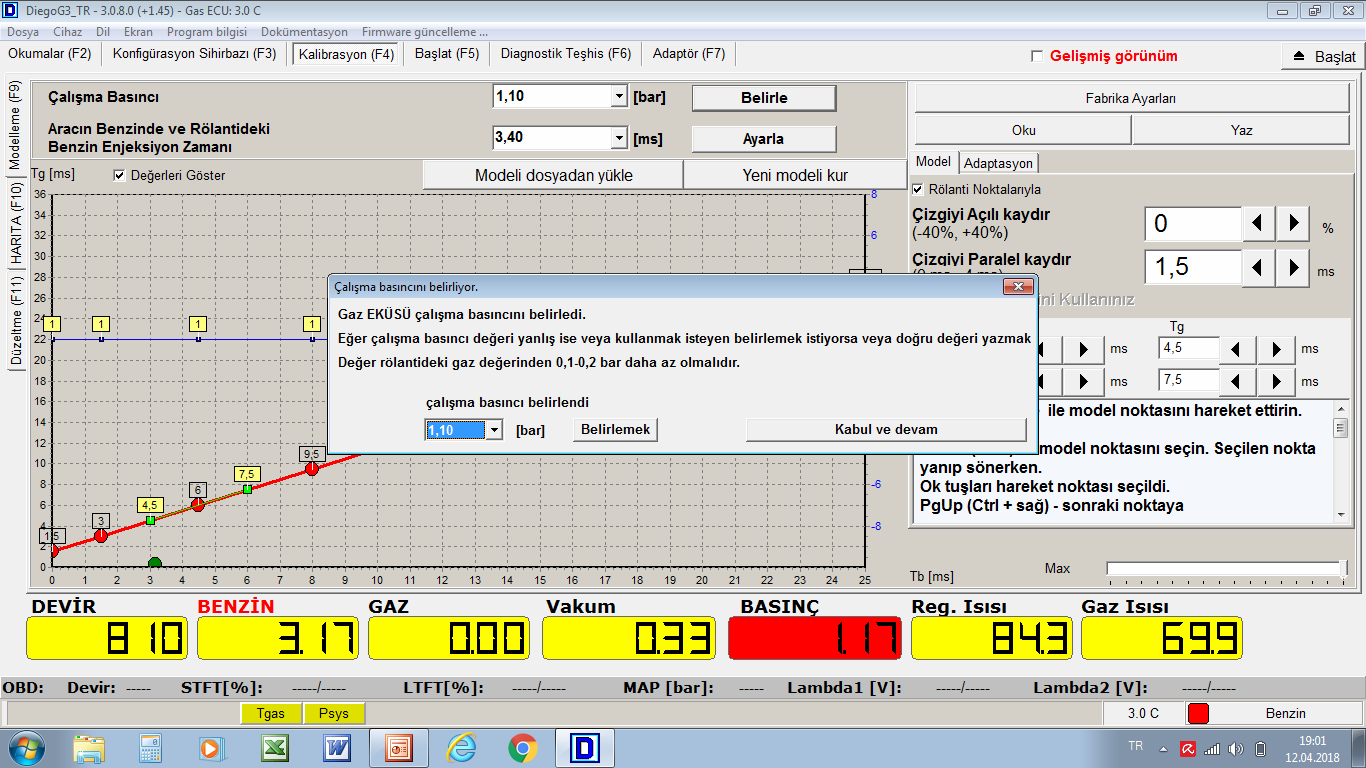Open Internet Explorer from taskbar
This screenshot has height=768, width=1366.
(461, 748)
